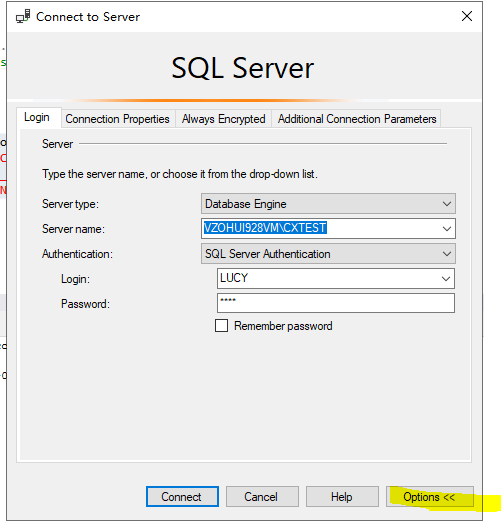
Task: Open the Login dropdown arrow
Action: (446, 279)
